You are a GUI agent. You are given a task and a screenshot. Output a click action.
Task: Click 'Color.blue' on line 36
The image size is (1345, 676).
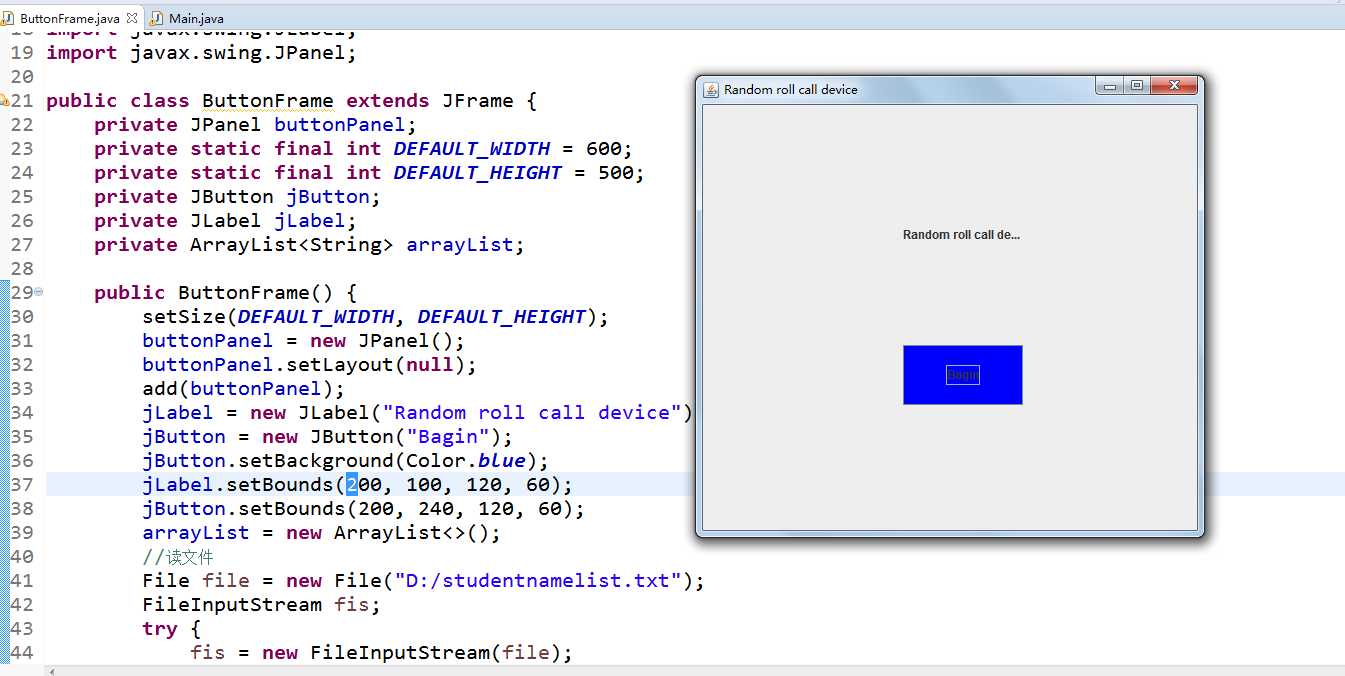(465, 460)
